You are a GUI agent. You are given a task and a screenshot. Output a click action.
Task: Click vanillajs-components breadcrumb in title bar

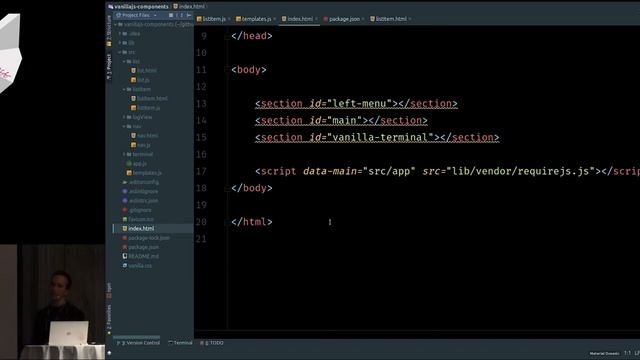coord(138,7)
